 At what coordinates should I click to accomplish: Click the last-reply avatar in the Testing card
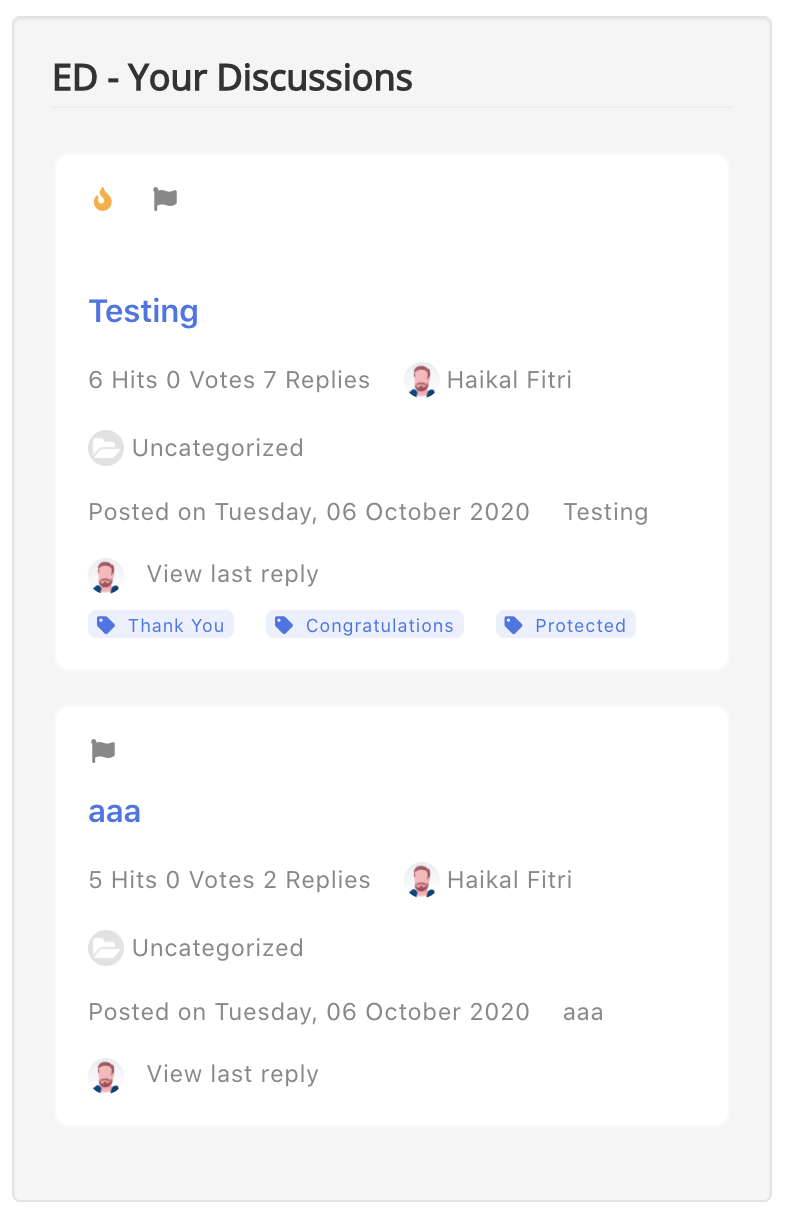pos(106,575)
